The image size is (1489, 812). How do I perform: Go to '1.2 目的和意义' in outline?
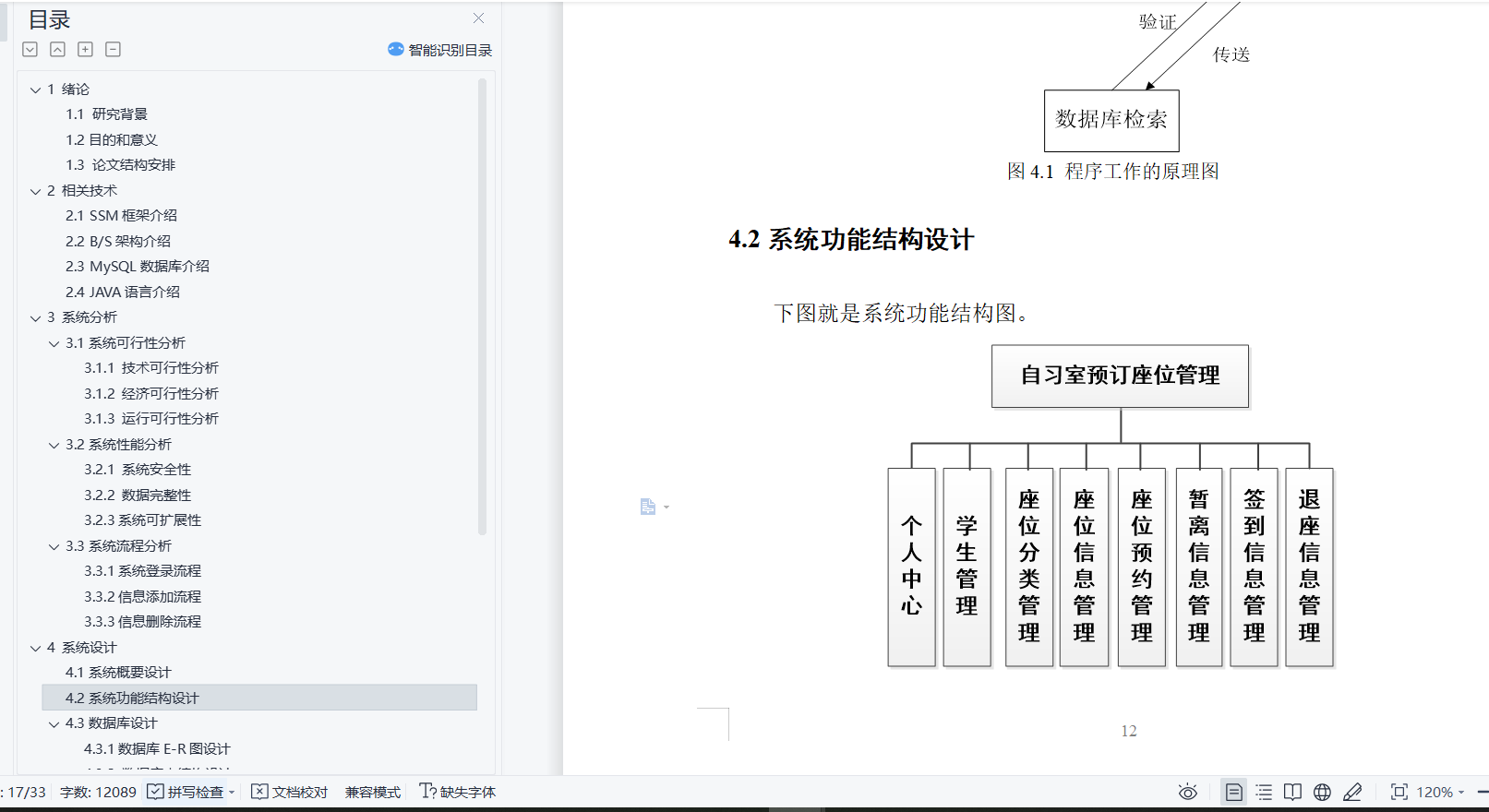(112, 140)
